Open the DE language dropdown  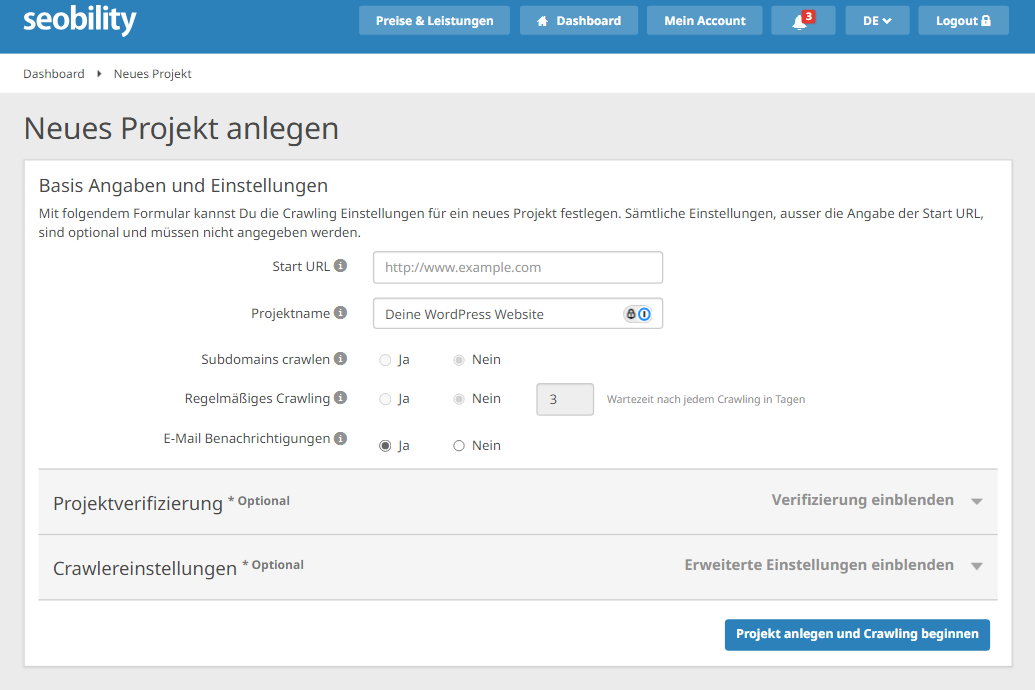[877, 20]
